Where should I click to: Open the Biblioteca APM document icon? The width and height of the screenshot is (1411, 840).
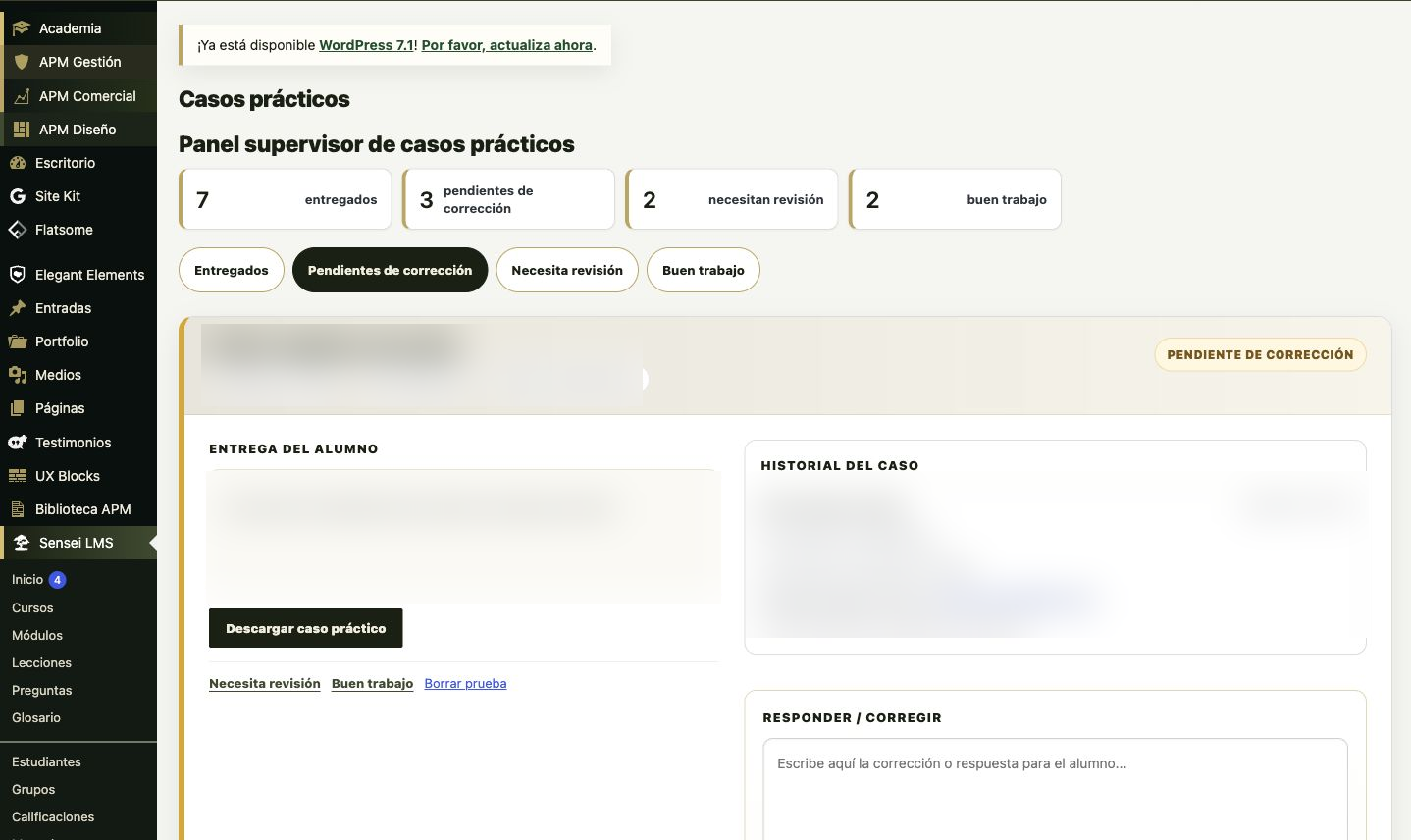coord(18,509)
